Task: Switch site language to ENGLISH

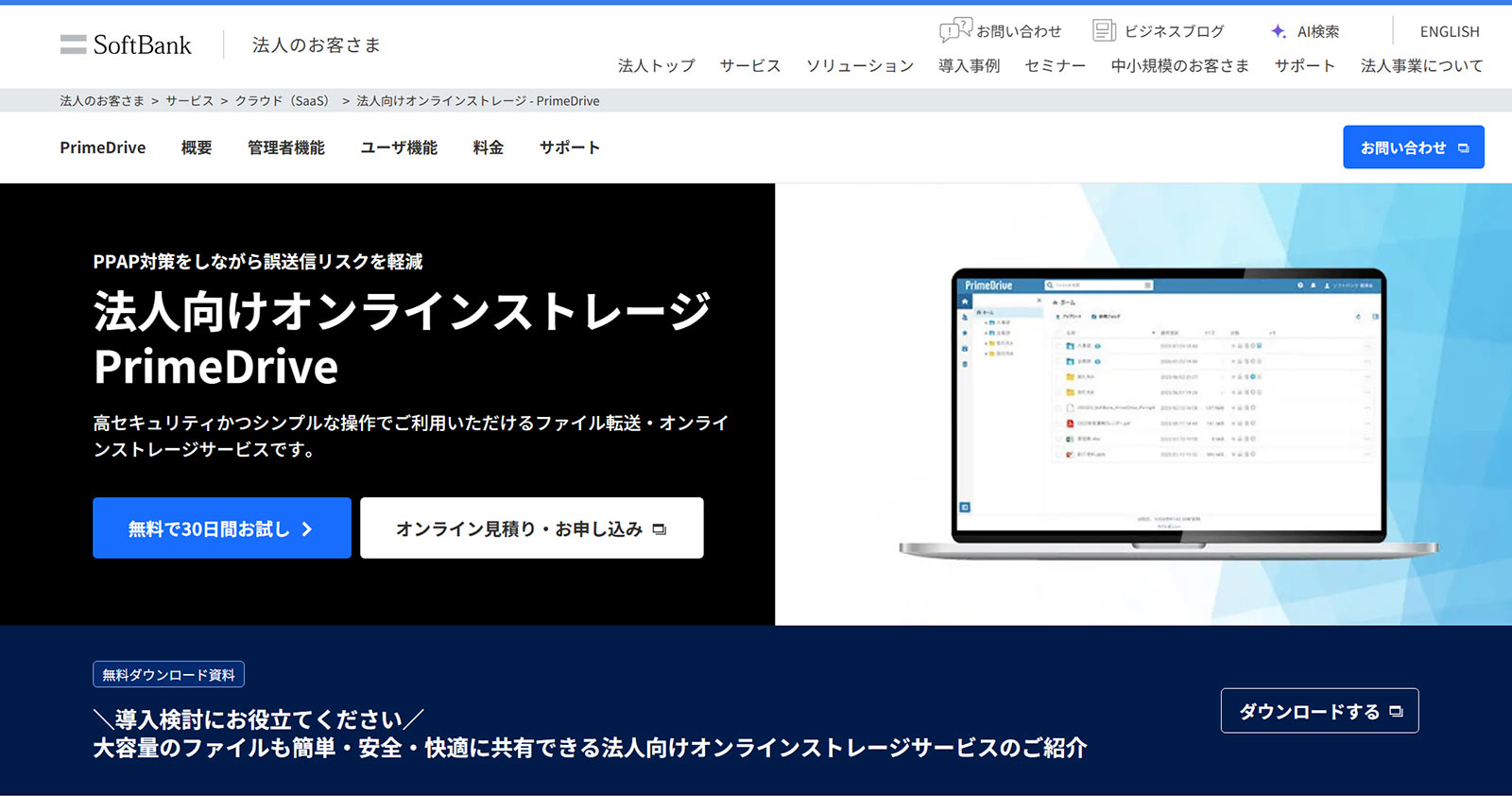Action: point(1450,31)
